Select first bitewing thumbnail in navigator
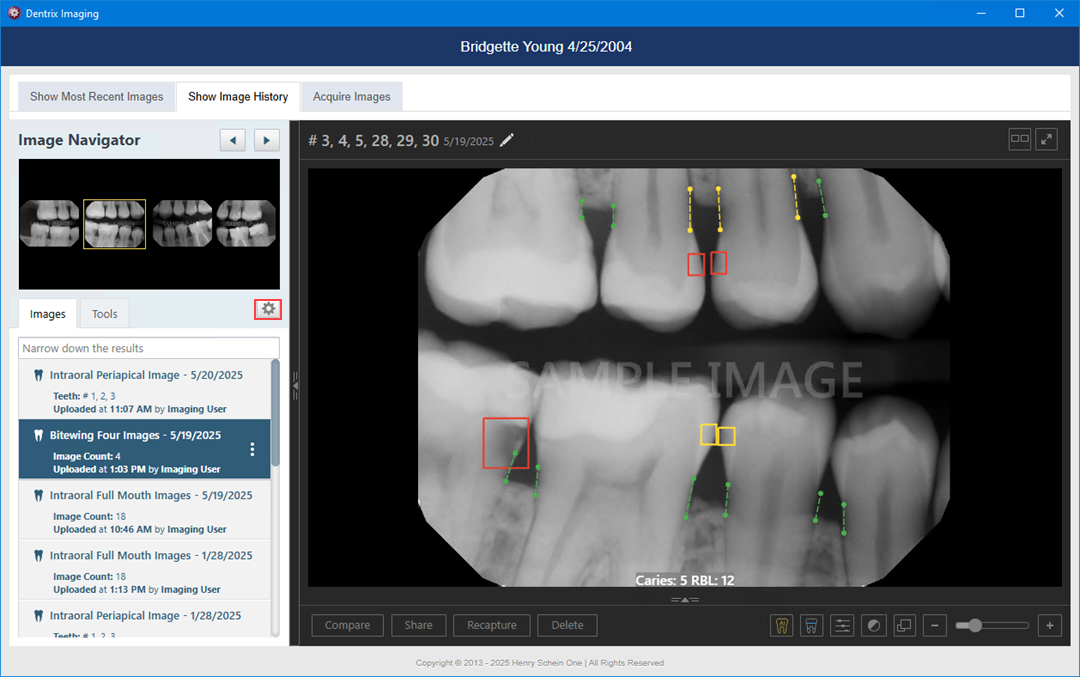Screen dimensions: 1080x677 [50, 224]
